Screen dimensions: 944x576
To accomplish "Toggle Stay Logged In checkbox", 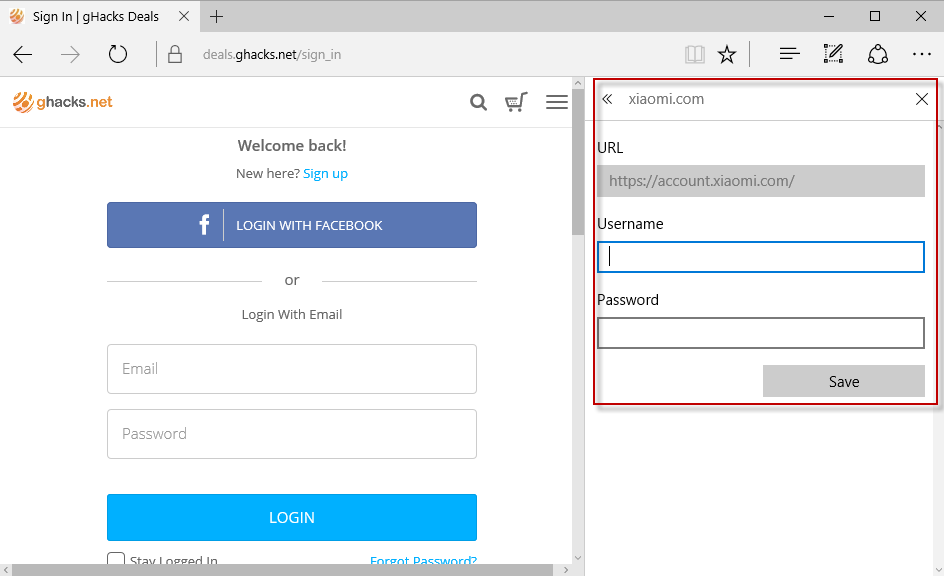I will click(116, 559).
